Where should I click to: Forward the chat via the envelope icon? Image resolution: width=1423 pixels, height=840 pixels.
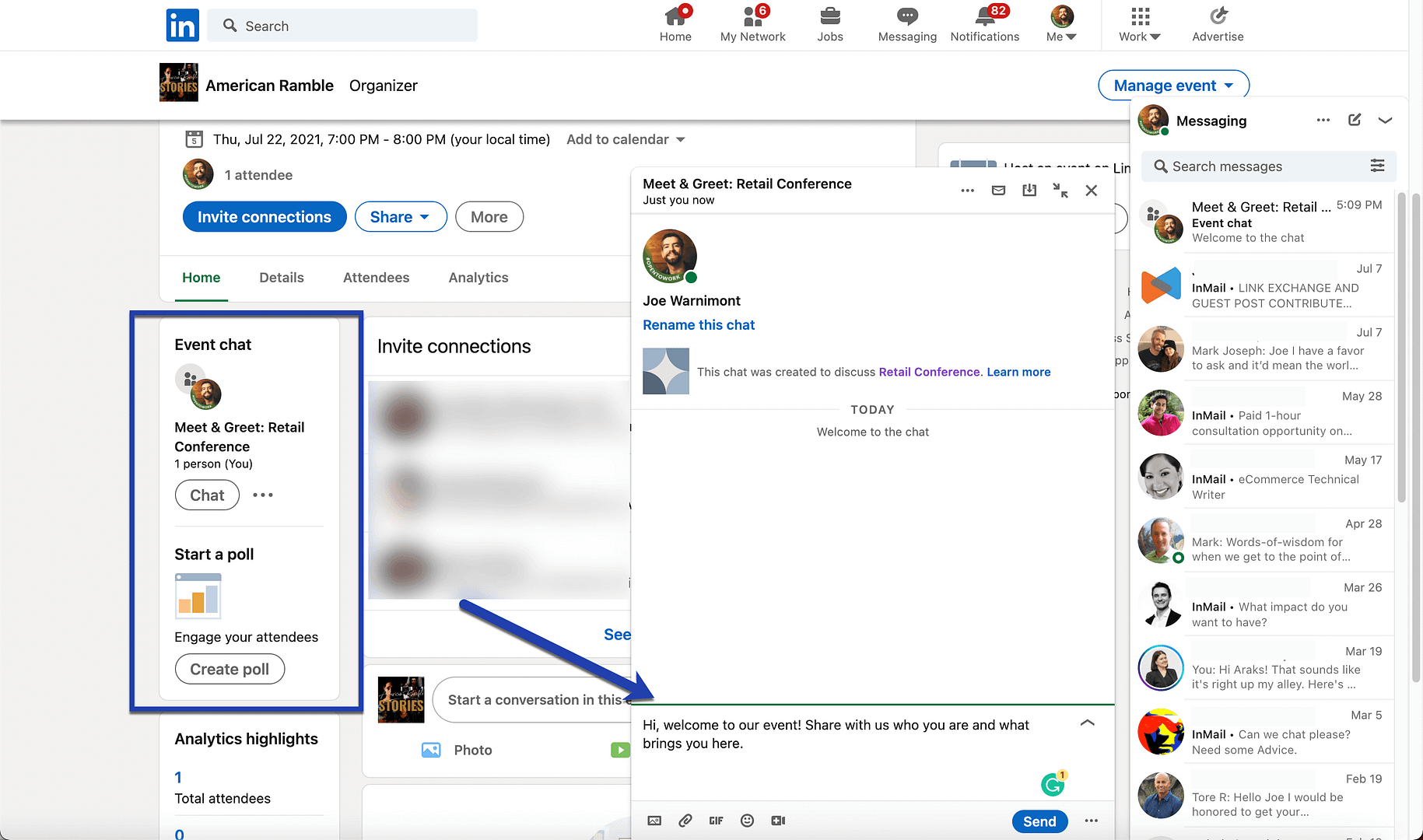tap(998, 190)
